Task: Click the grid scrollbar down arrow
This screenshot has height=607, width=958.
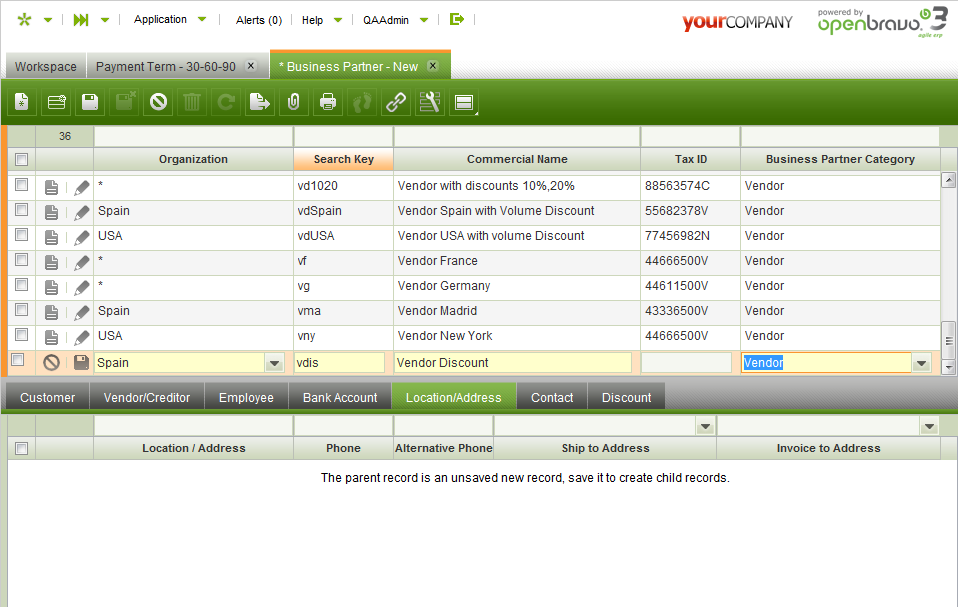Action: pos(948,368)
